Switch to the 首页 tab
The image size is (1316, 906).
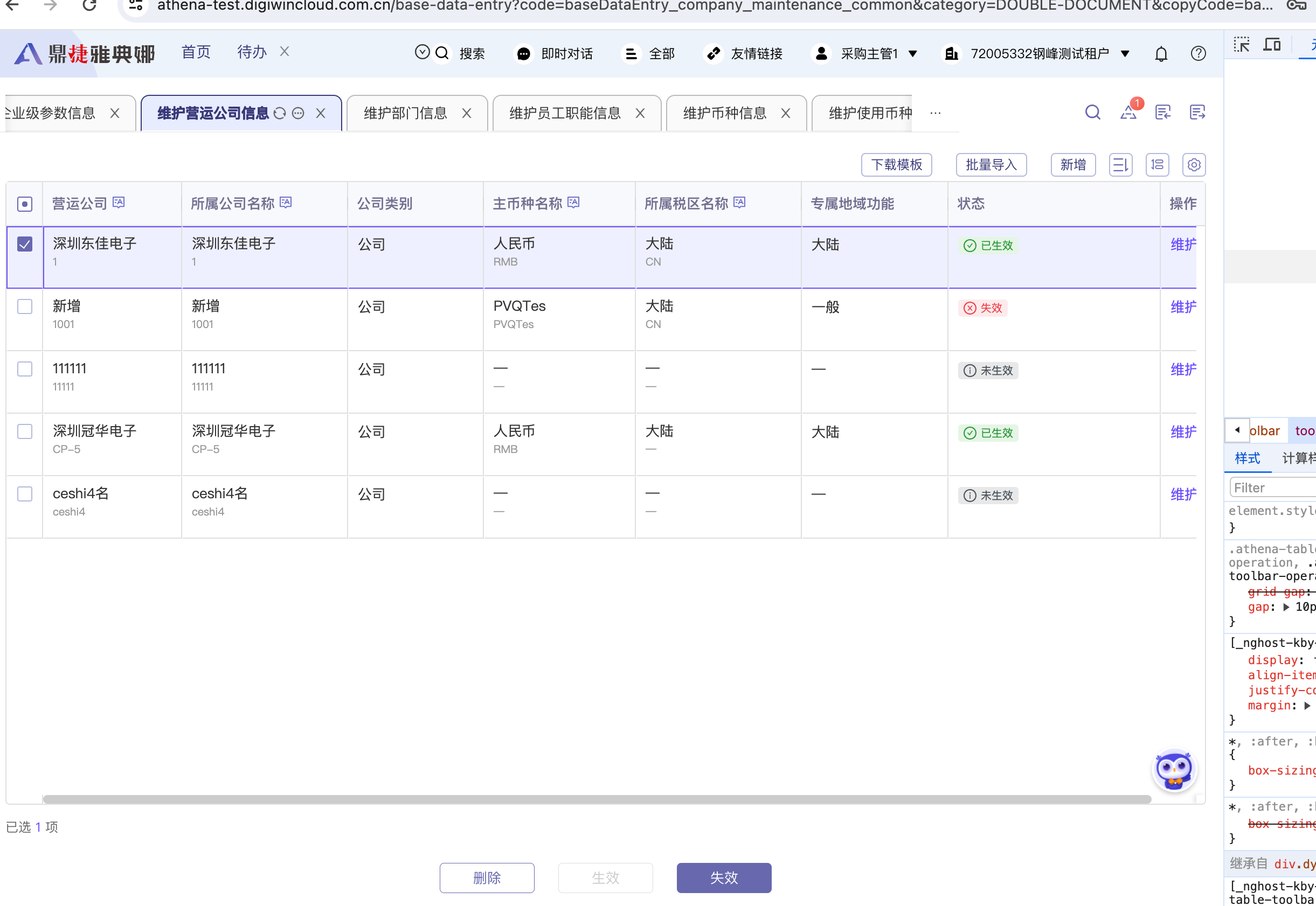pos(196,52)
